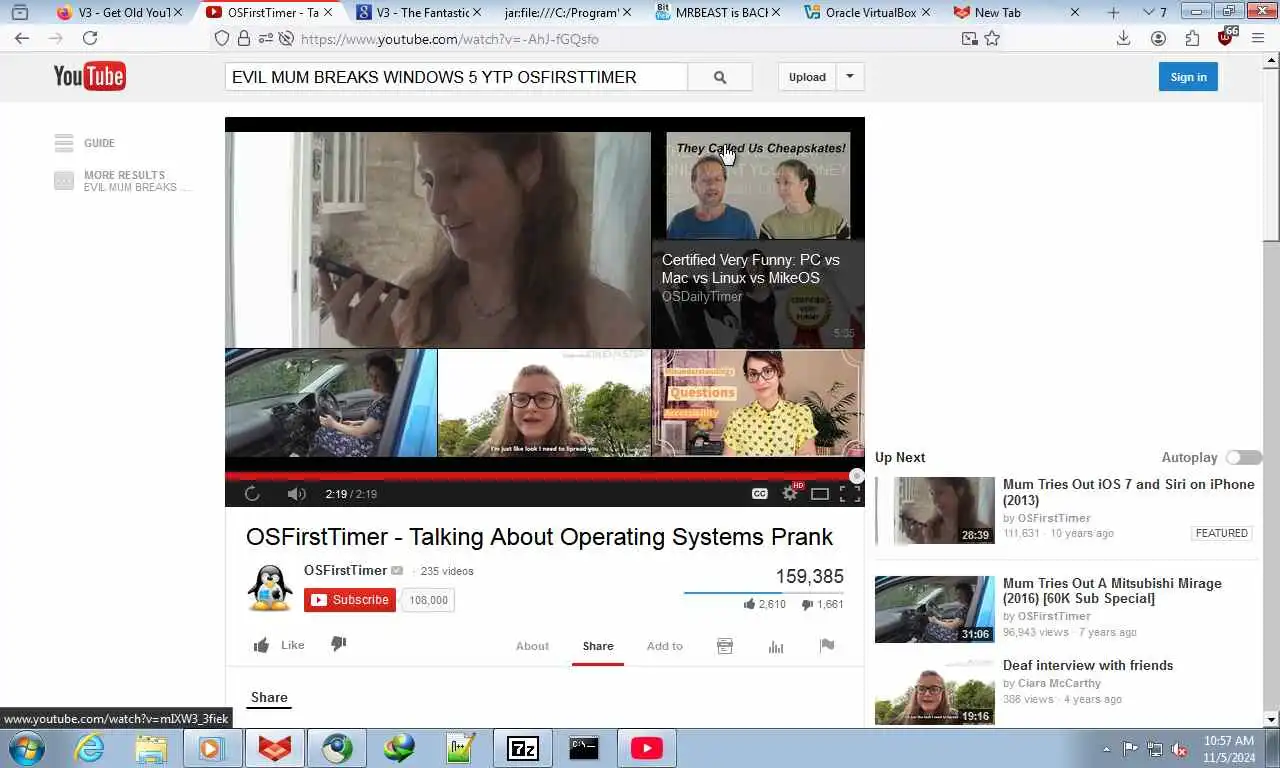Open the Add to option
The image size is (1280, 768).
[664, 646]
